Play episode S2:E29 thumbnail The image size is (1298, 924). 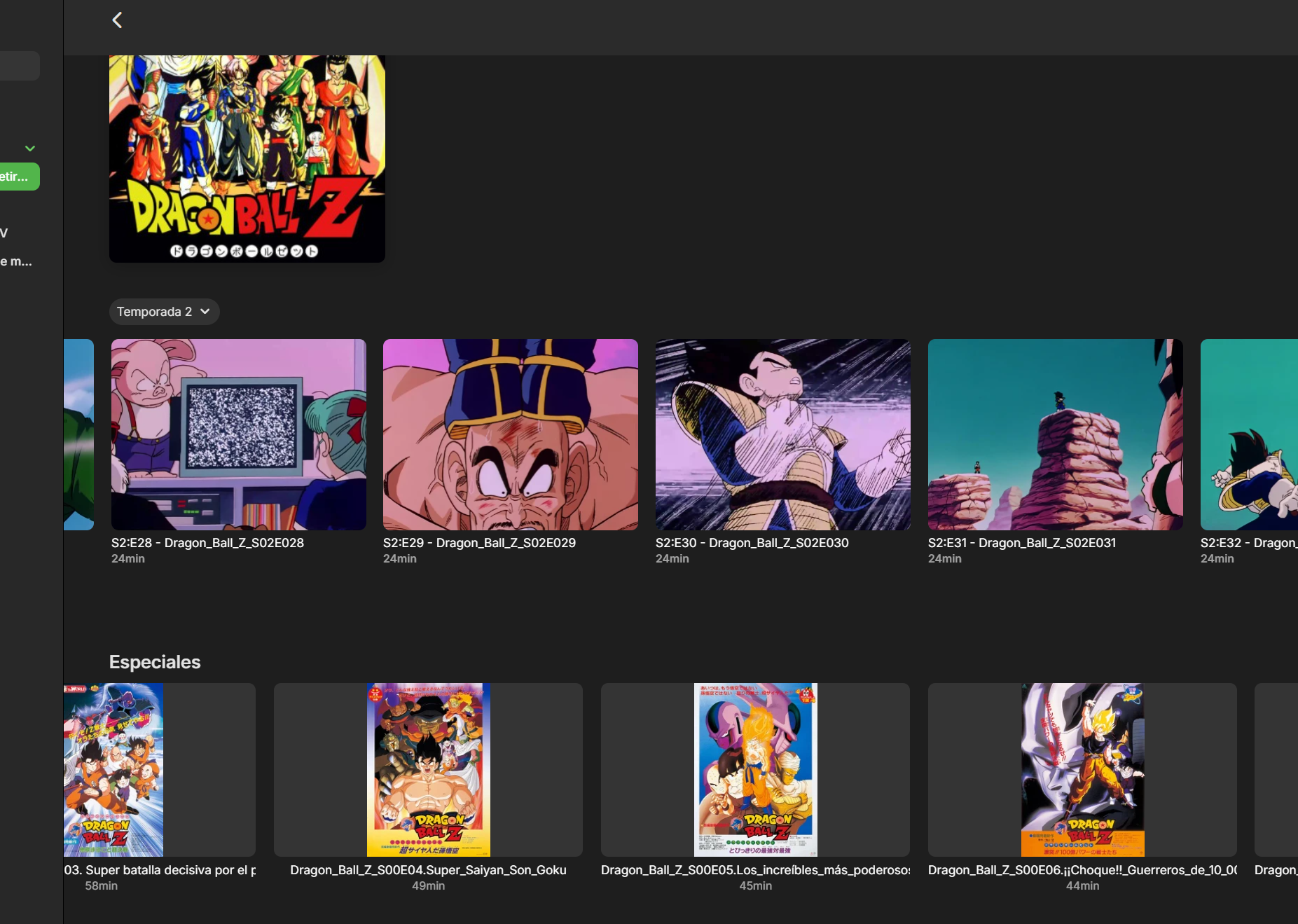(511, 434)
